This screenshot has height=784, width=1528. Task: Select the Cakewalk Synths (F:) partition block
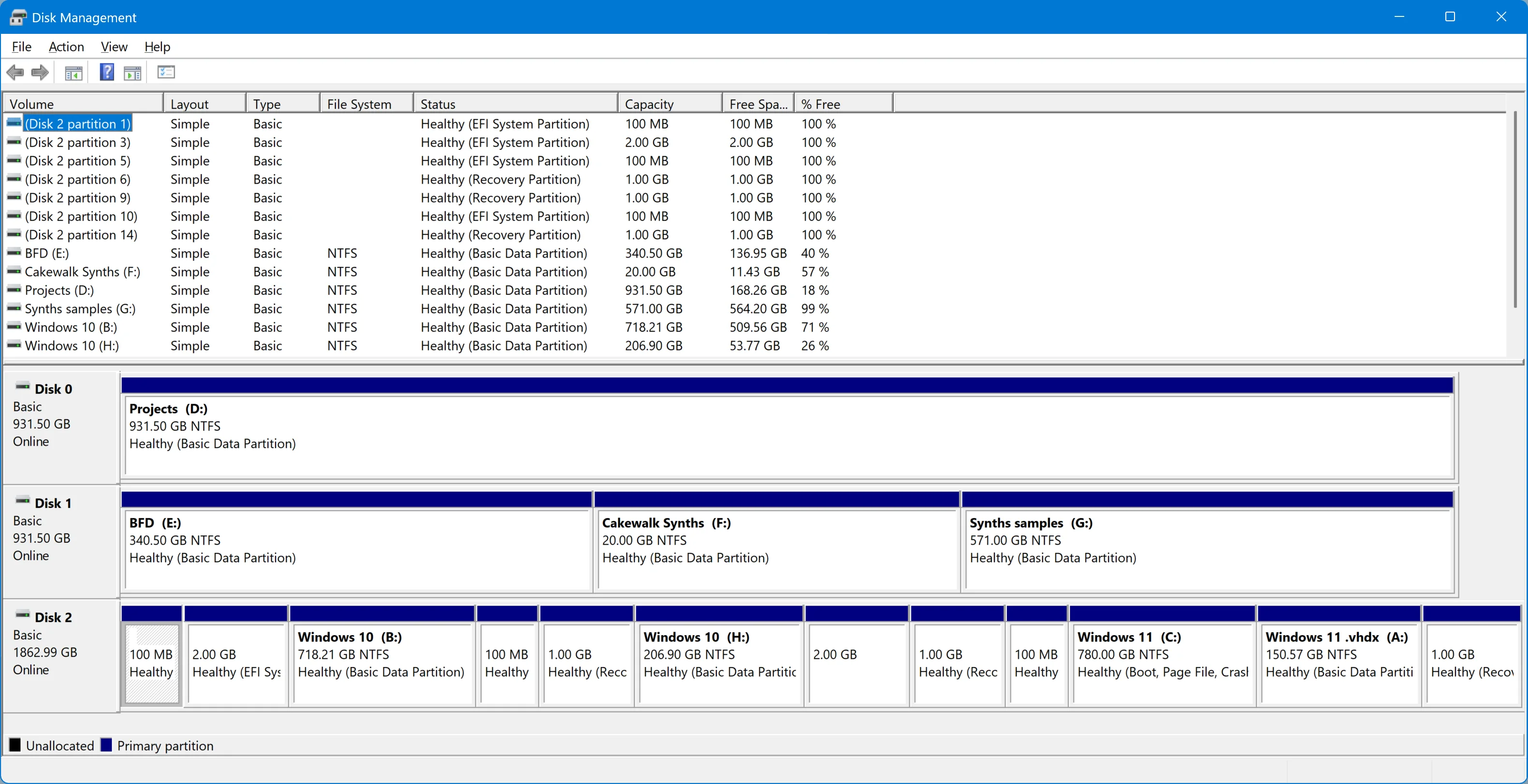777,542
